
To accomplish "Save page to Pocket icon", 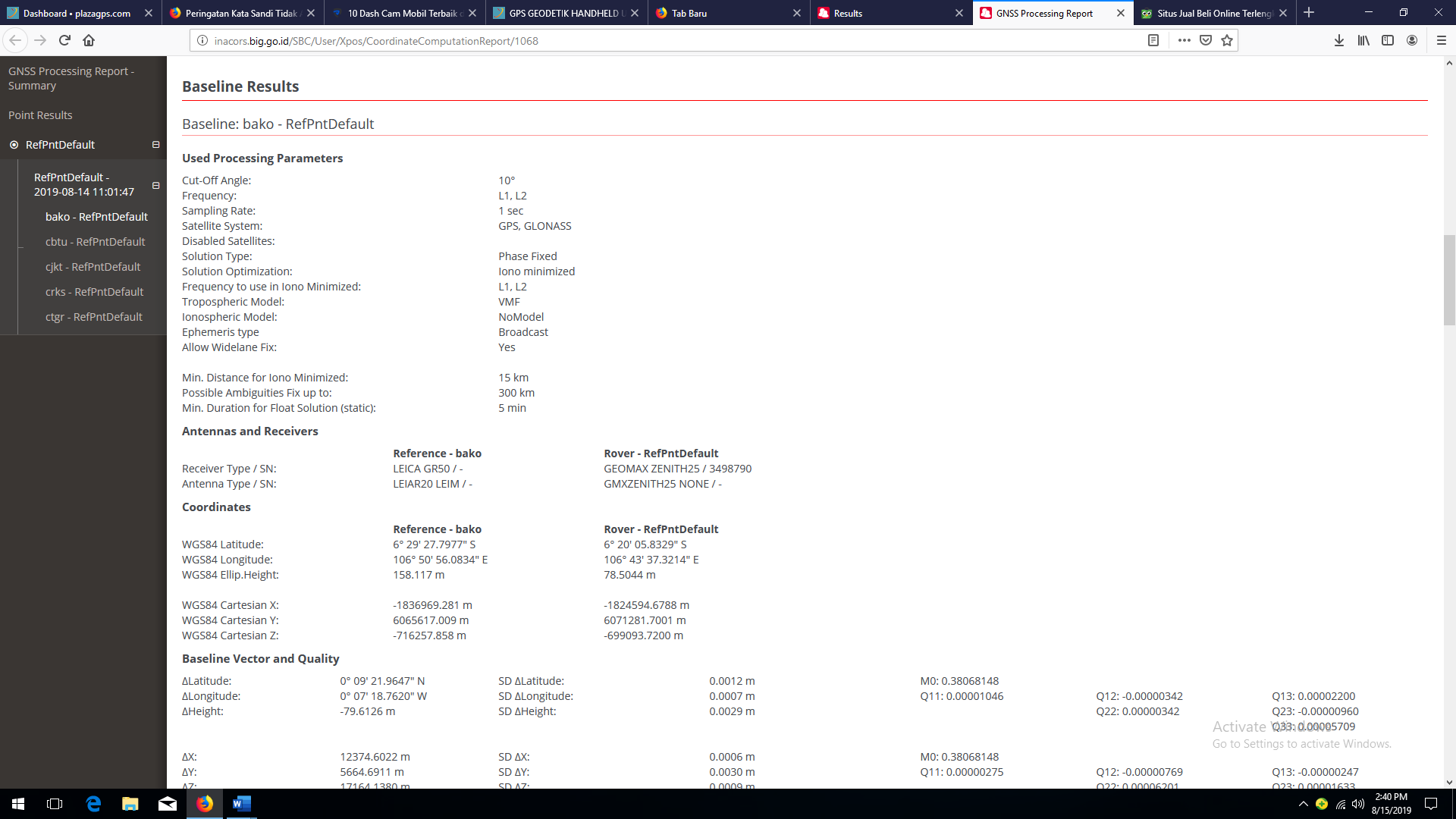I will [x=1206, y=40].
